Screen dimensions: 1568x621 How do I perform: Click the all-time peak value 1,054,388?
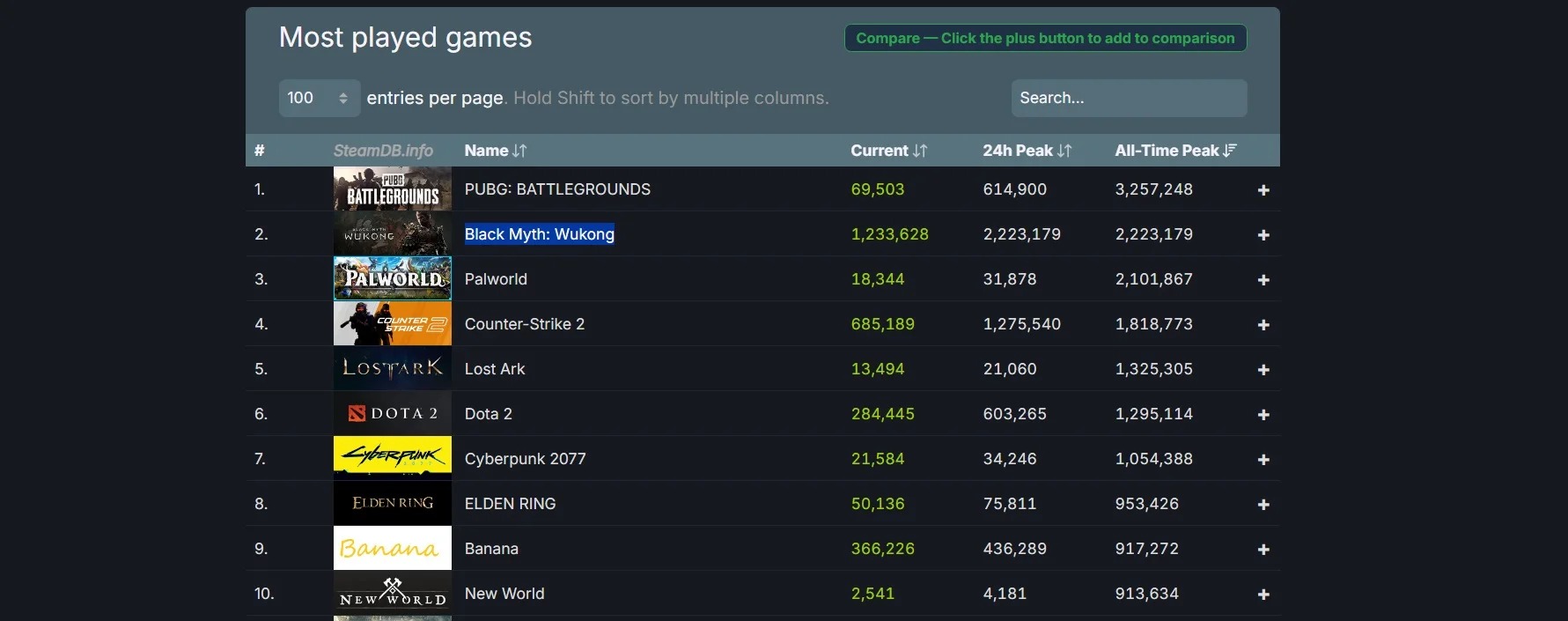point(1154,459)
